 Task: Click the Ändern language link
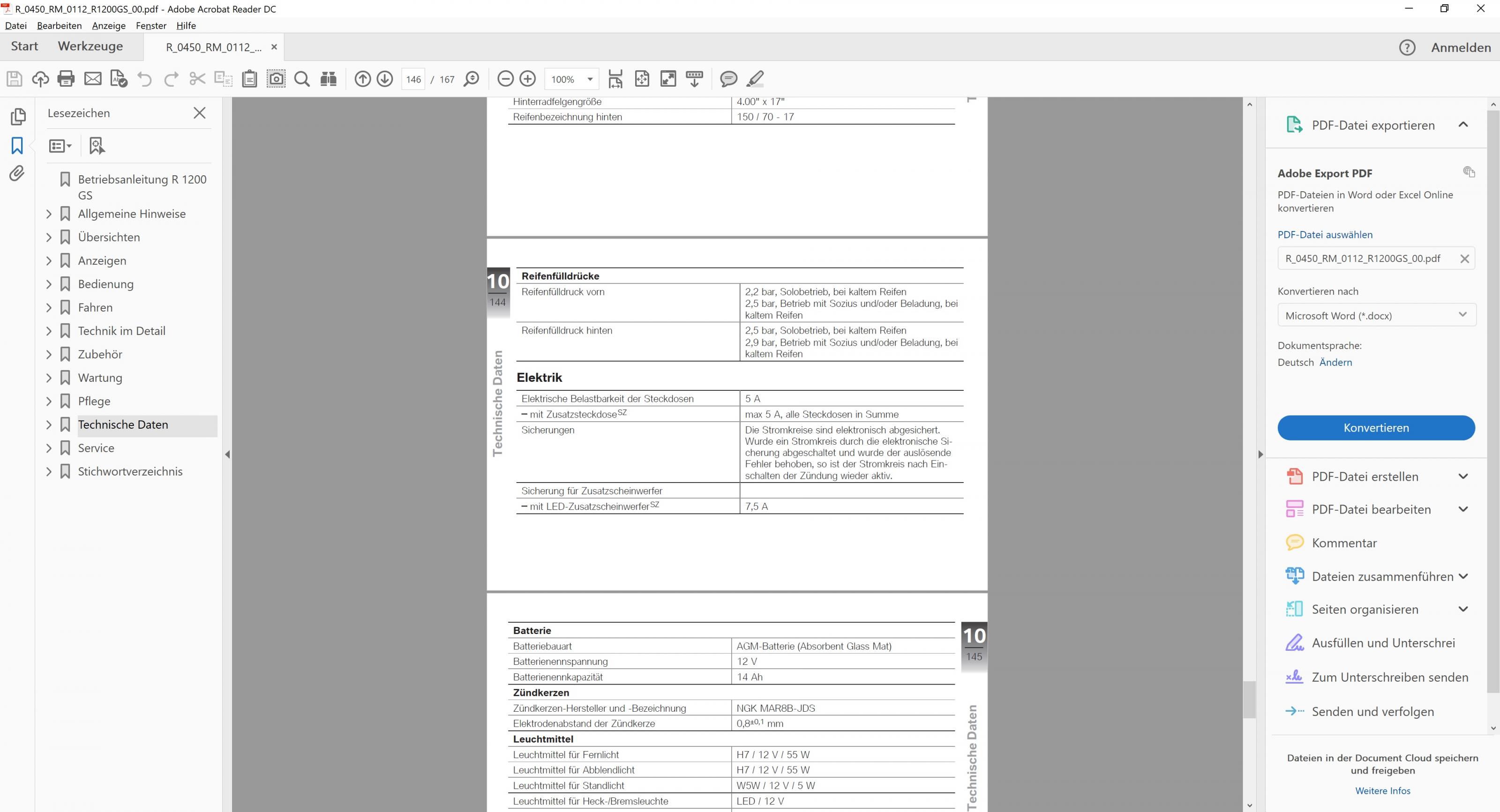click(x=1335, y=362)
